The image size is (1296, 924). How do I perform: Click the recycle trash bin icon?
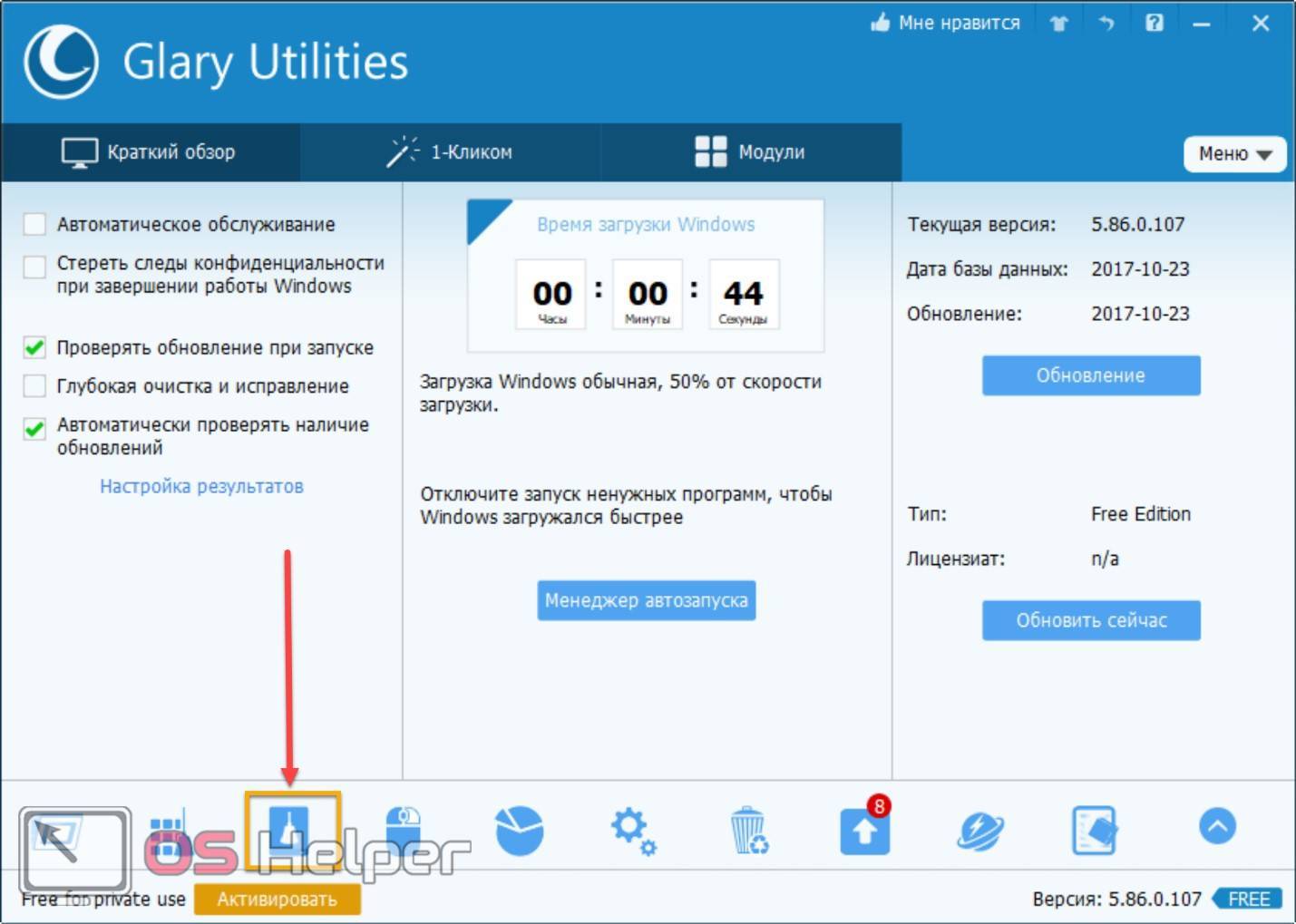(x=748, y=831)
